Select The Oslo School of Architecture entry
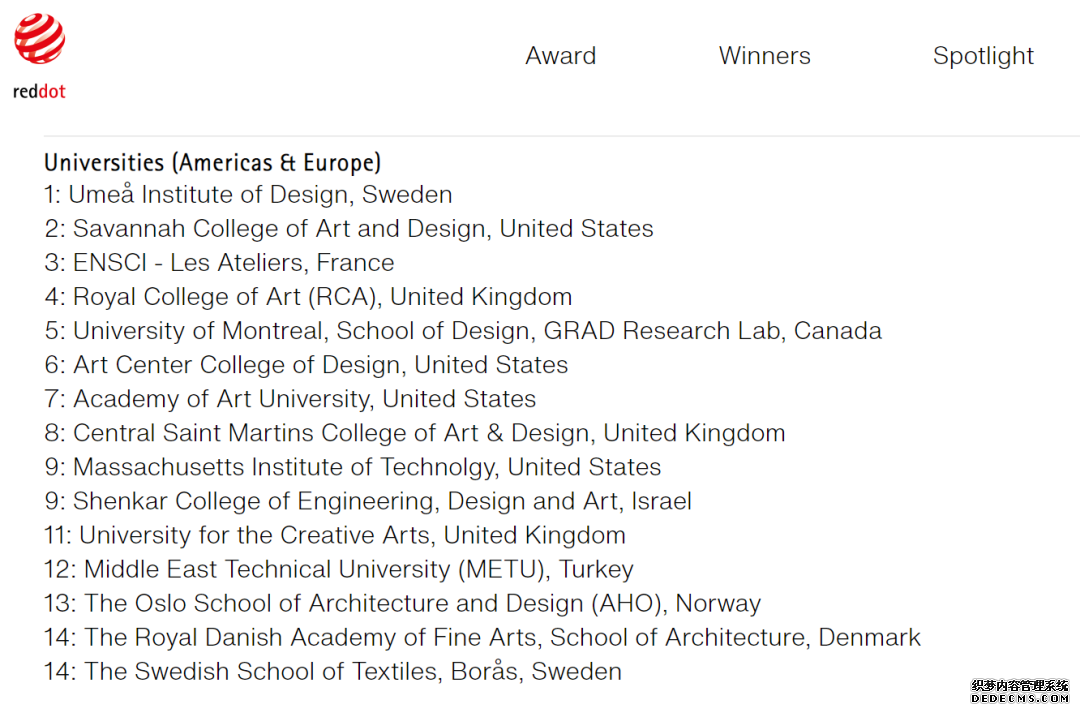Image resolution: width=1080 pixels, height=713 pixels. pyautogui.click(x=402, y=603)
